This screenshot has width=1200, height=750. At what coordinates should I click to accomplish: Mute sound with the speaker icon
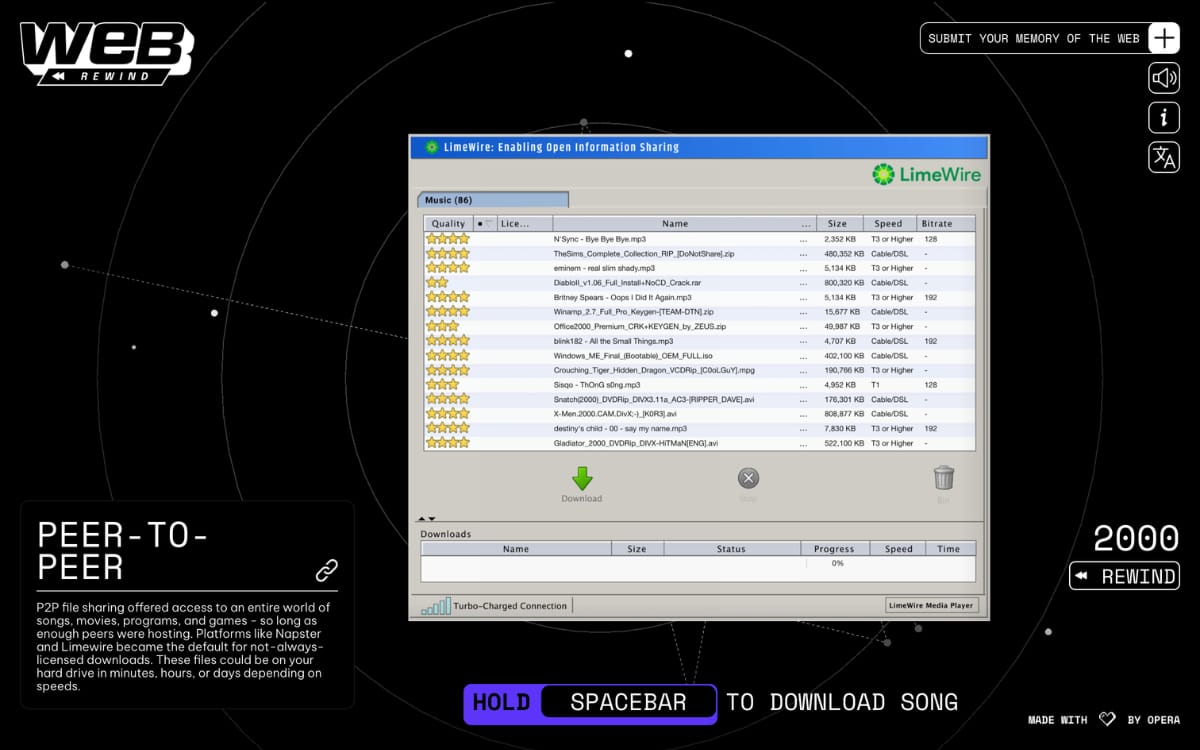[1164, 78]
